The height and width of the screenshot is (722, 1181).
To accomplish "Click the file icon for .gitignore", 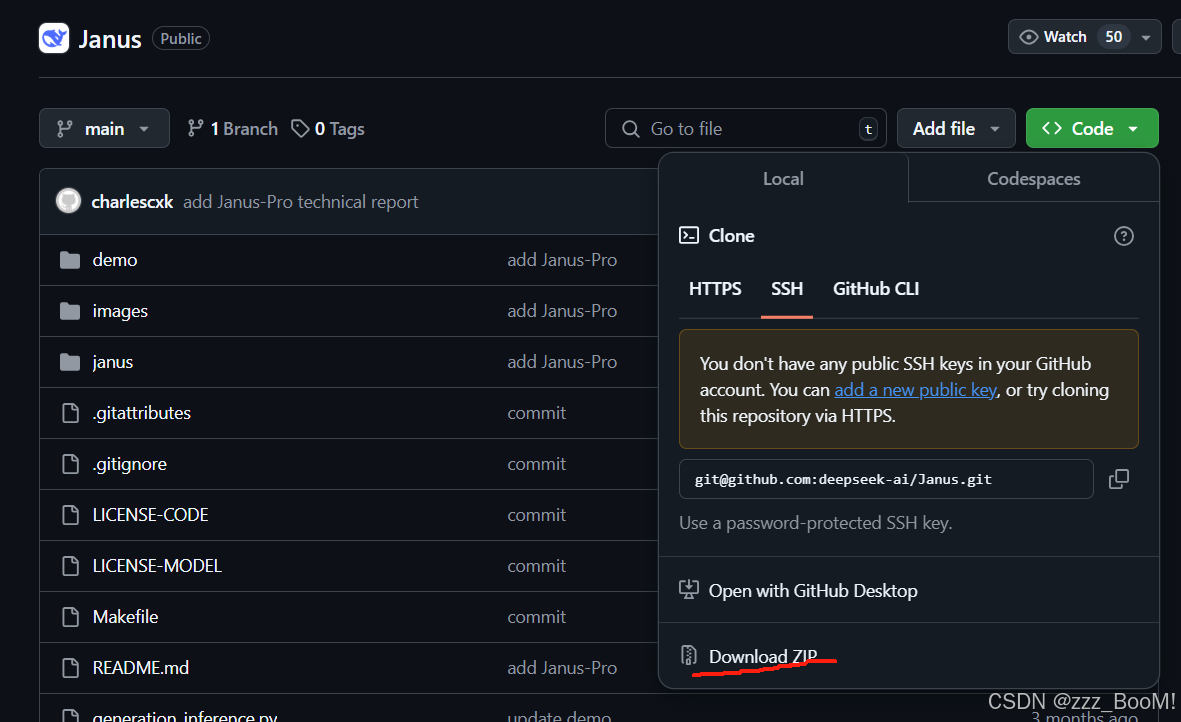I will [70, 464].
